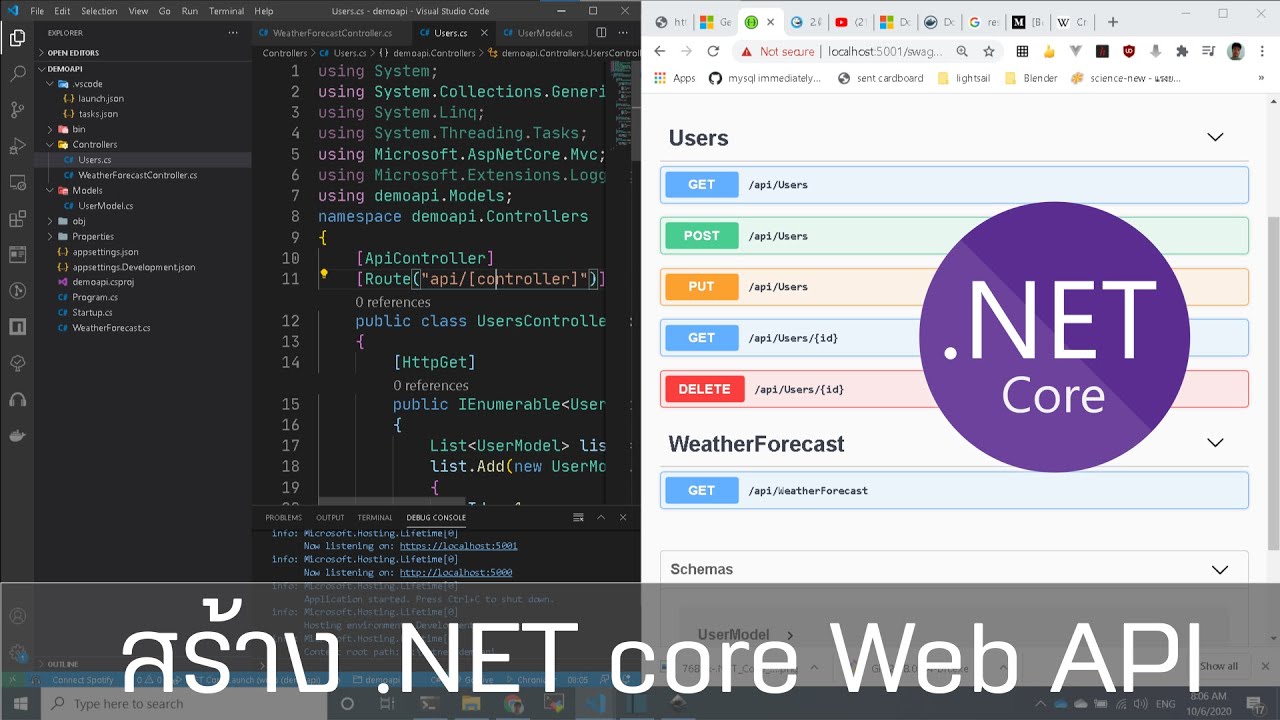Screen dimensions: 1280x720
Task: Close the Users.cs editor tab
Action: coord(483,33)
